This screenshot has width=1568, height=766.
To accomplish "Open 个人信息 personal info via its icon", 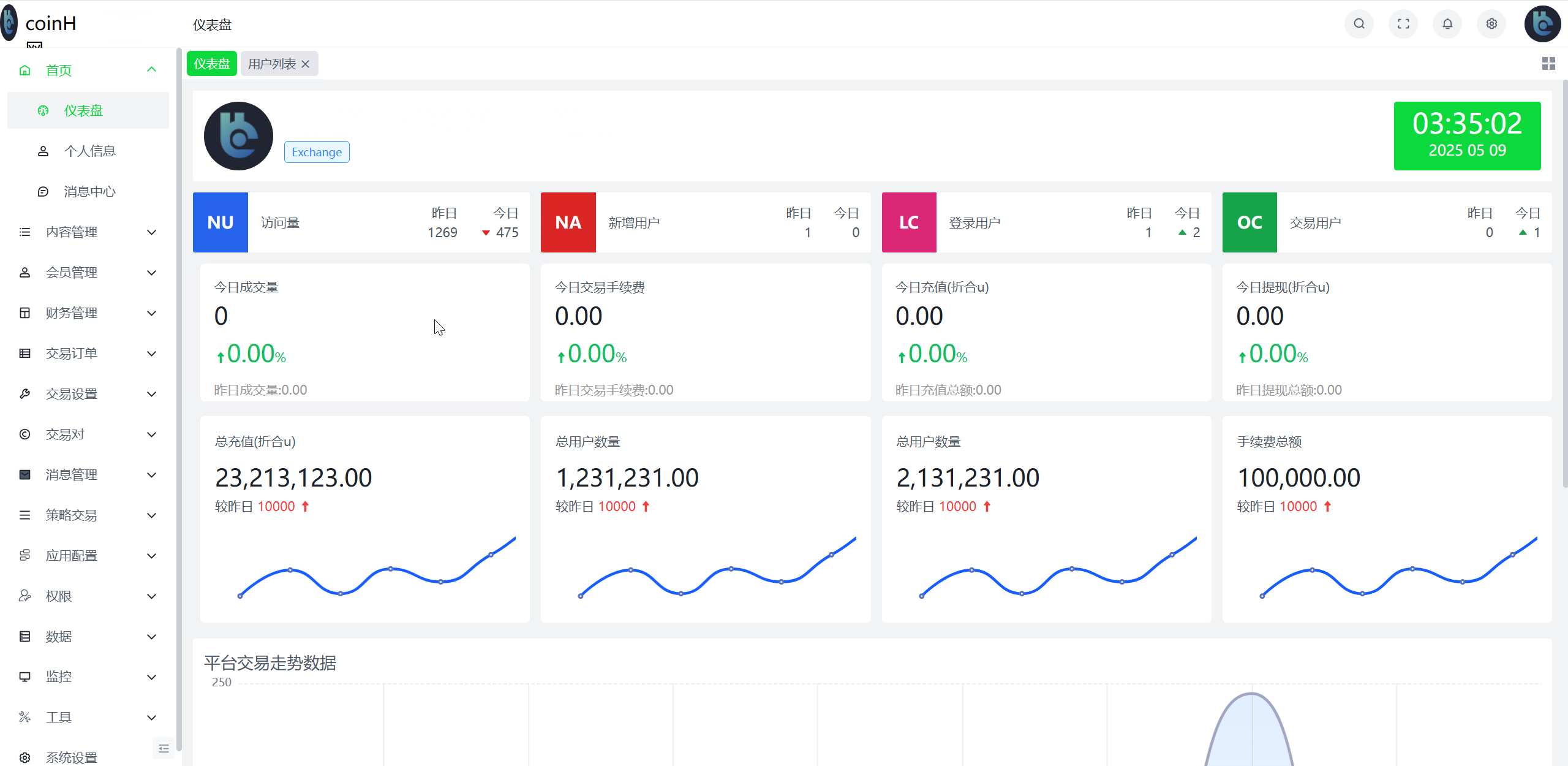I will coord(43,151).
